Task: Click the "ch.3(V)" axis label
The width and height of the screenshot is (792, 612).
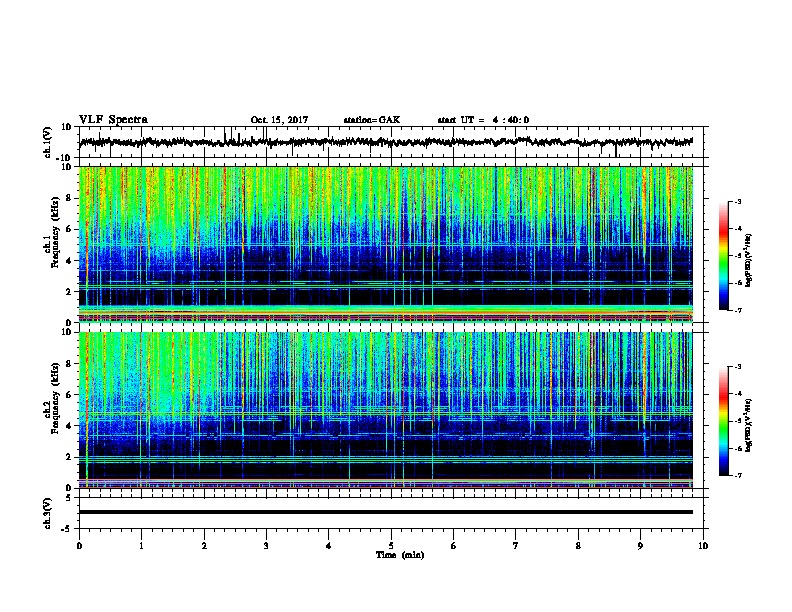Action: point(48,514)
